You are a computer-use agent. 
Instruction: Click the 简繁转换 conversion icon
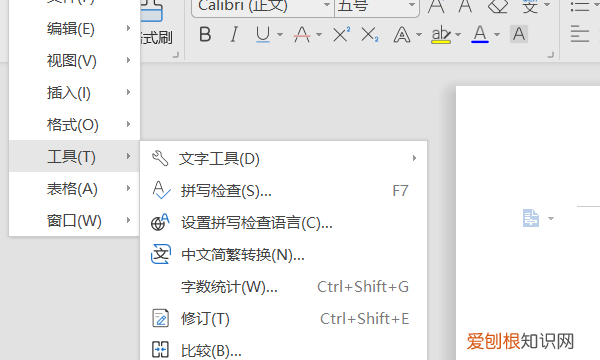[x=161, y=254]
